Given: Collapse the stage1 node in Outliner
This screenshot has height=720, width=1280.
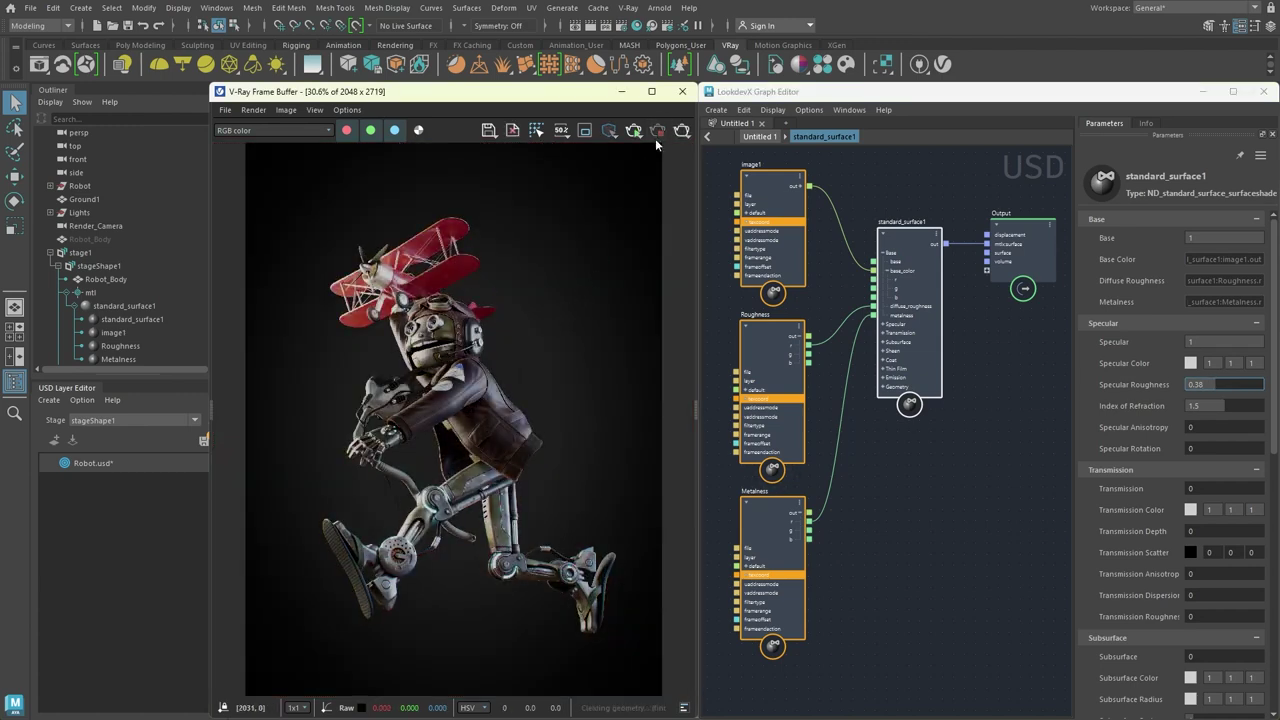Looking at the screenshot, I should click(x=50, y=253).
